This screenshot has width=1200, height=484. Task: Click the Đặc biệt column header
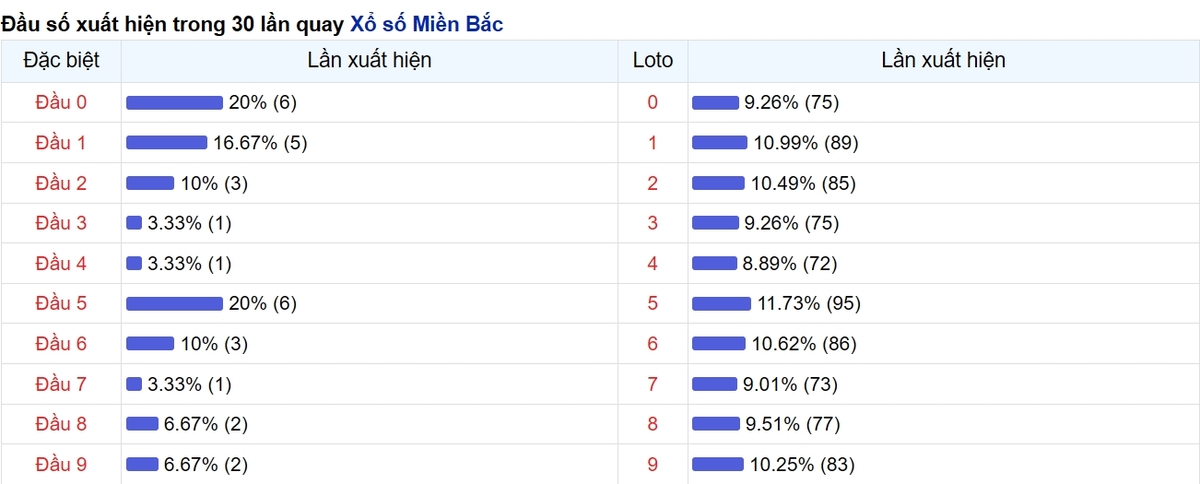tap(61, 60)
